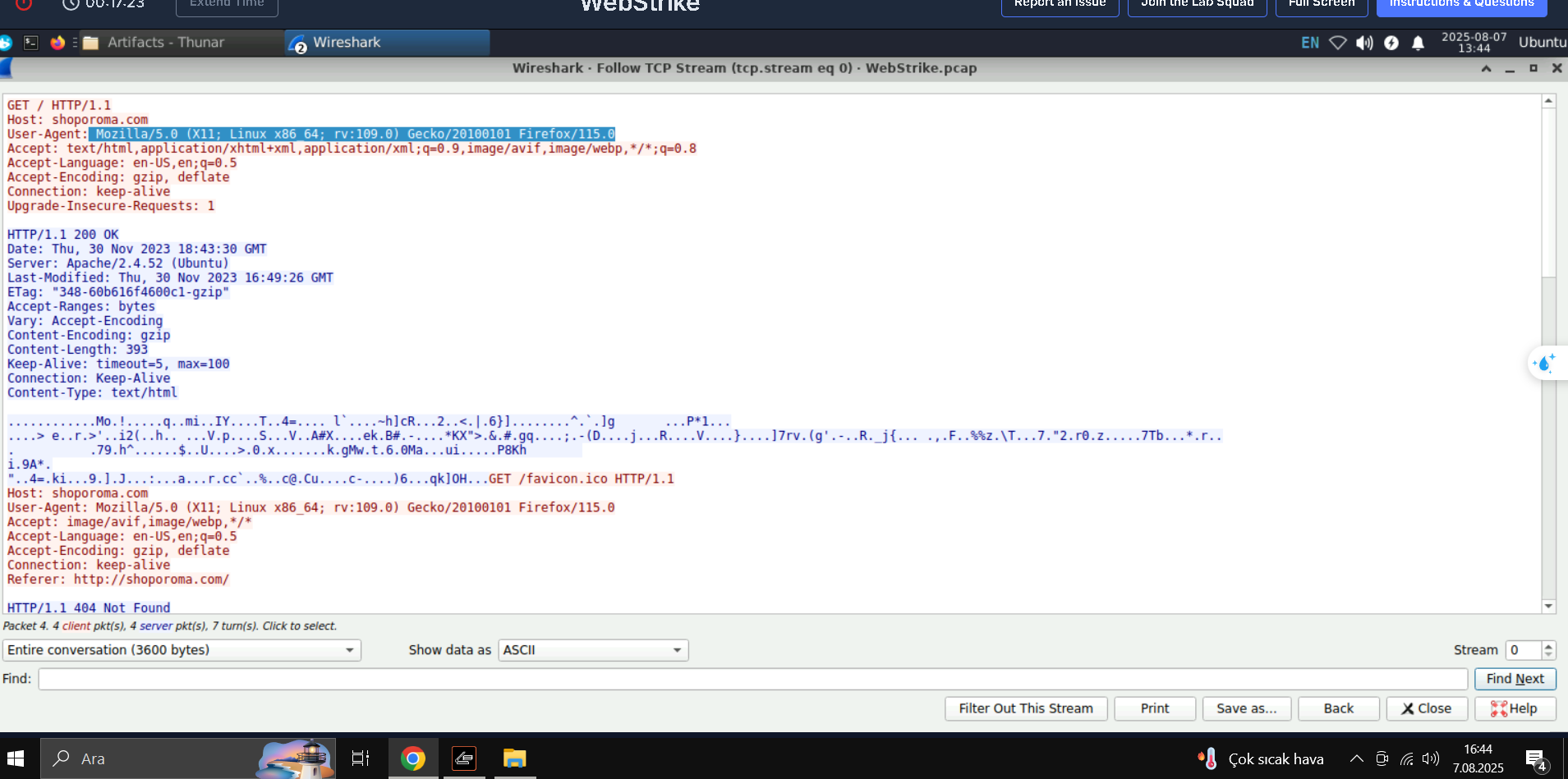Click the Windows taskbar clock showing 16:44
The height and width of the screenshot is (779, 1568).
[1478, 758]
